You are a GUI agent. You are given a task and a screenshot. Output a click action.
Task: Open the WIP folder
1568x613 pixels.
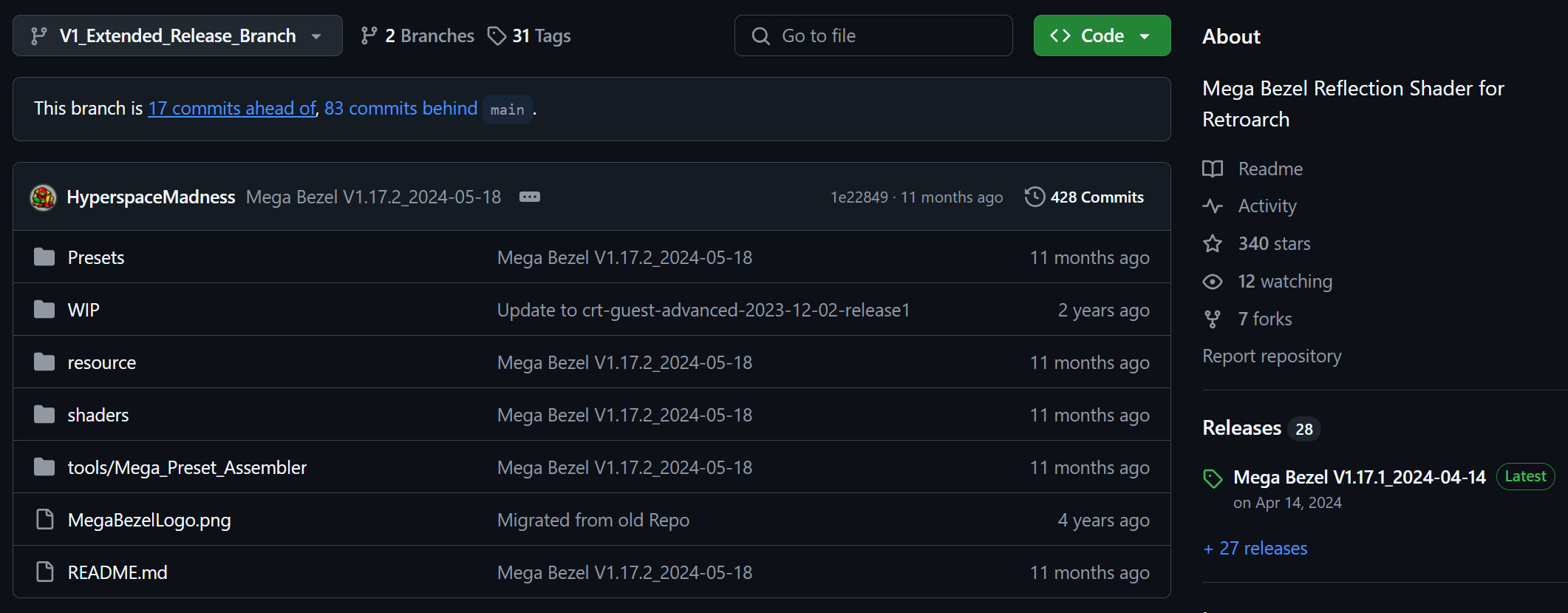(x=83, y=310)
